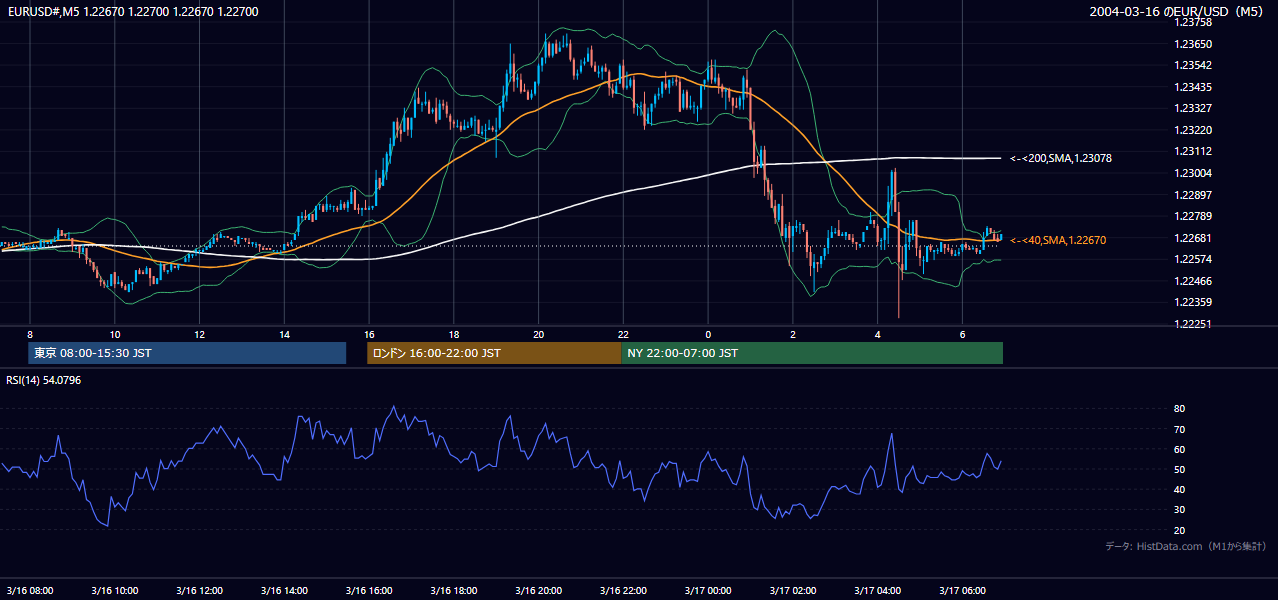Screen dimensions: 1278x600
Task: Click the 3/17 02:00 time label
Action: (793, 590)
